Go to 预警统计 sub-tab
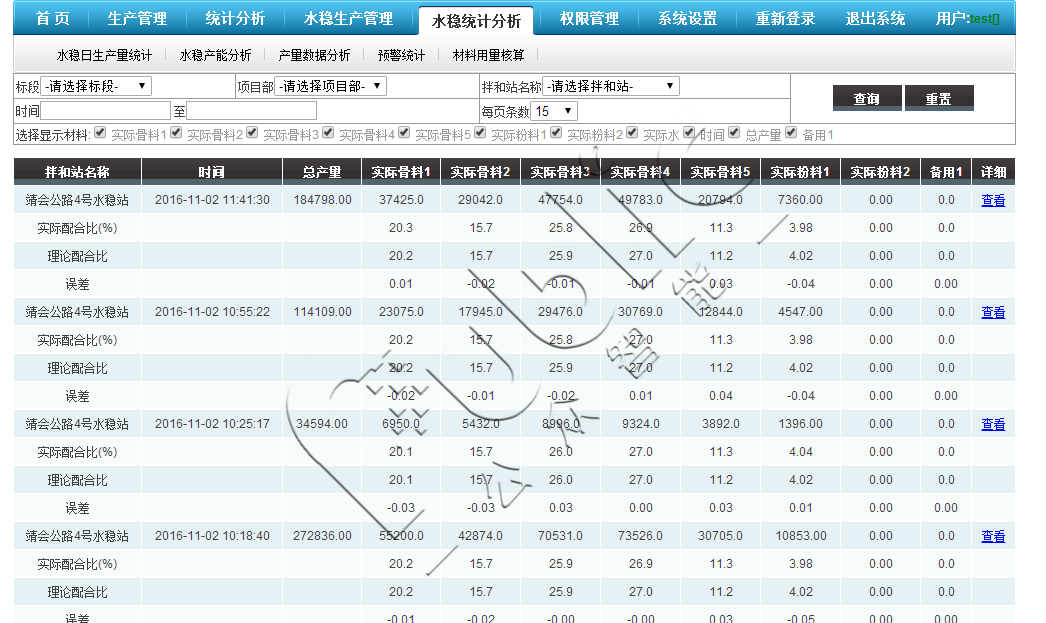Screen dimensions: 1046x623 [401, 55]
